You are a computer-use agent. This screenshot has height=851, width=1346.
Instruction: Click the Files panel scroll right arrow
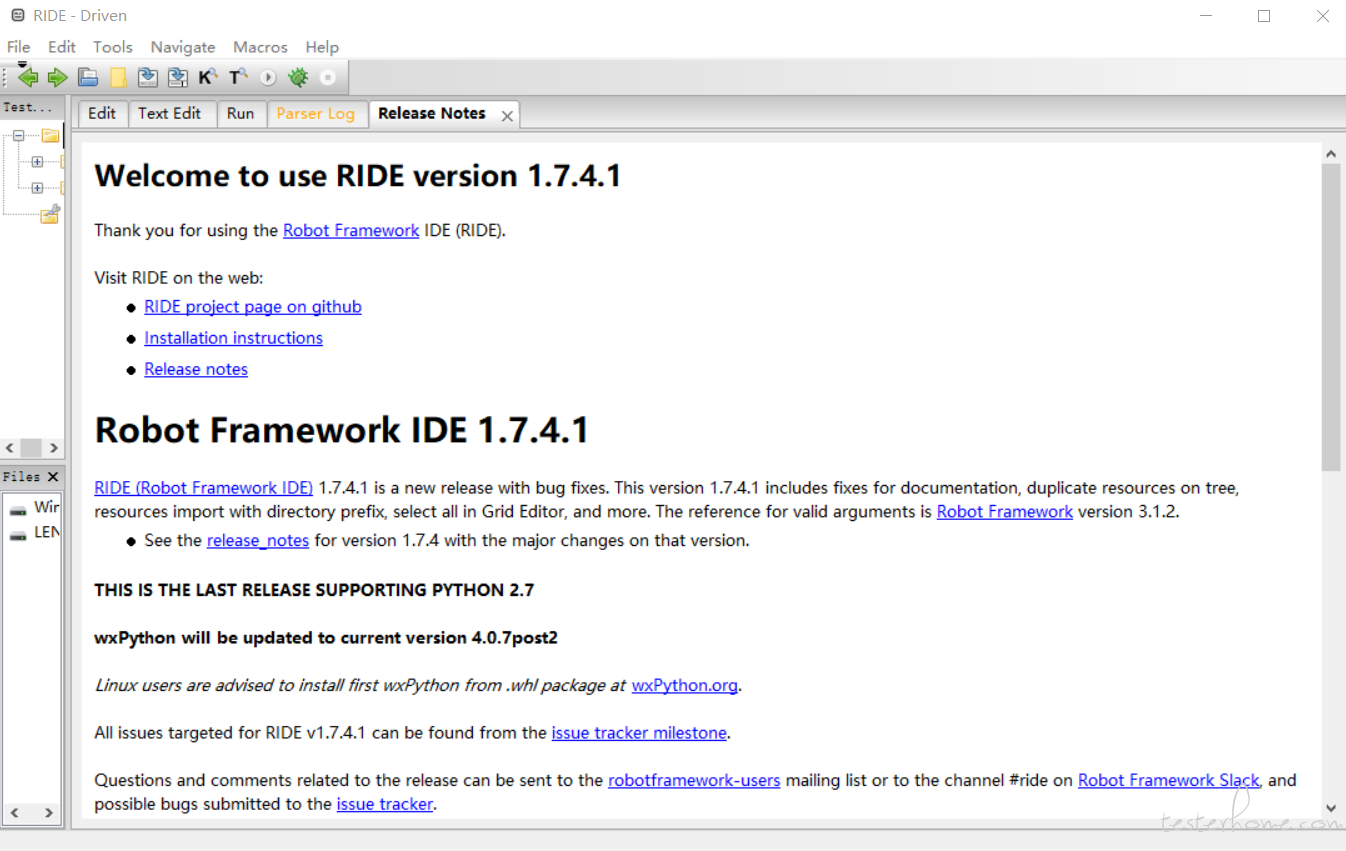coord(48,813)
